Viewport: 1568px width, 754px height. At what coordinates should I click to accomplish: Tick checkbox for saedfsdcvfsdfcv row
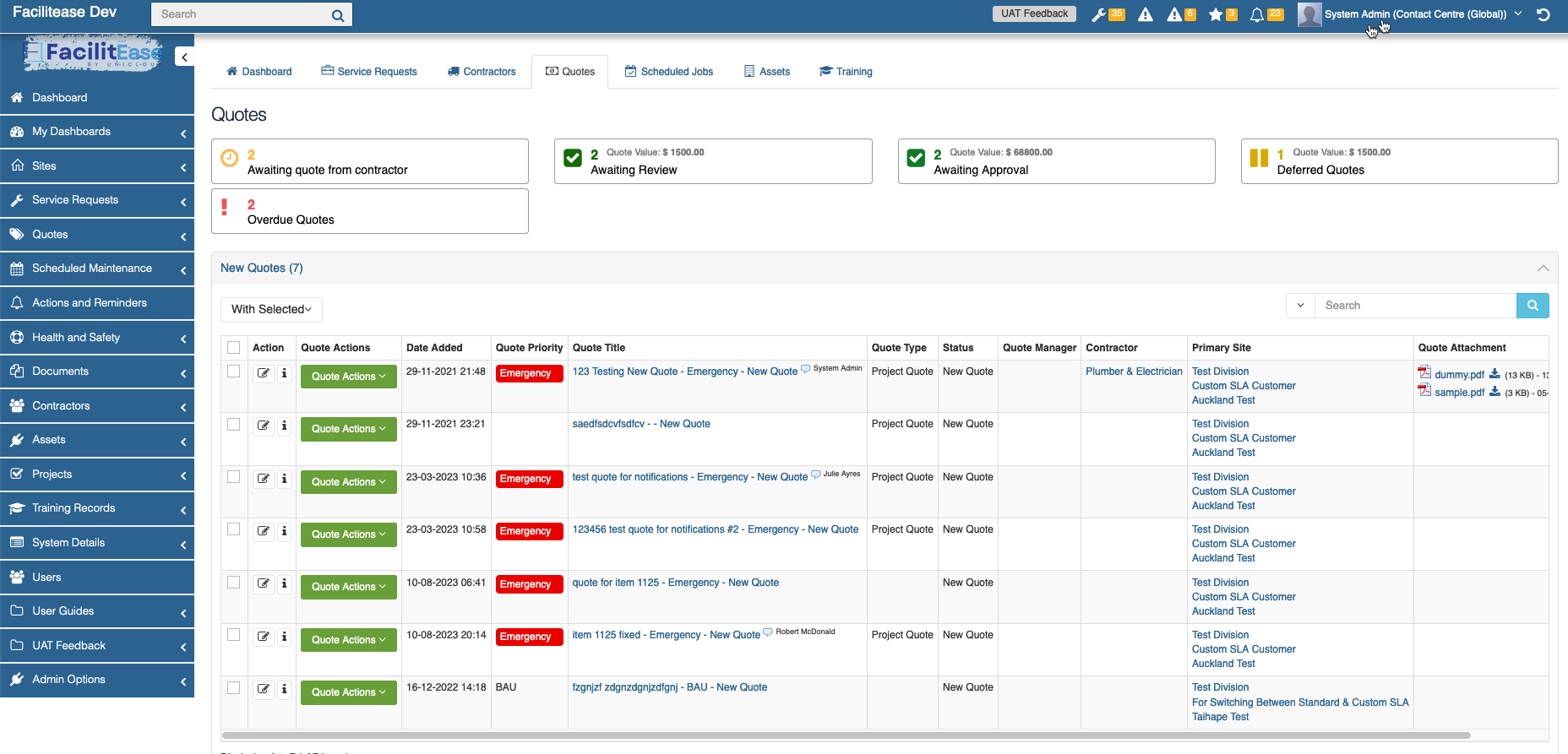pyautogui.click(x=234, y=424)
